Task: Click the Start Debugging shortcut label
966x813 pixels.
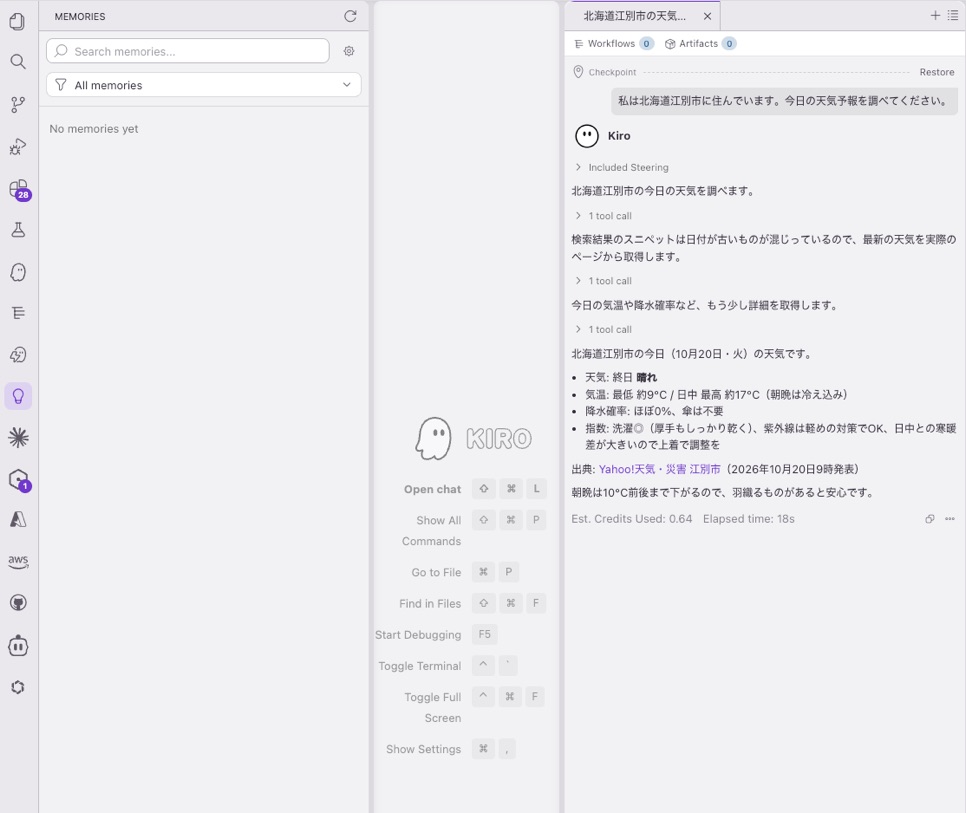Action: click(x=418, y=635)
